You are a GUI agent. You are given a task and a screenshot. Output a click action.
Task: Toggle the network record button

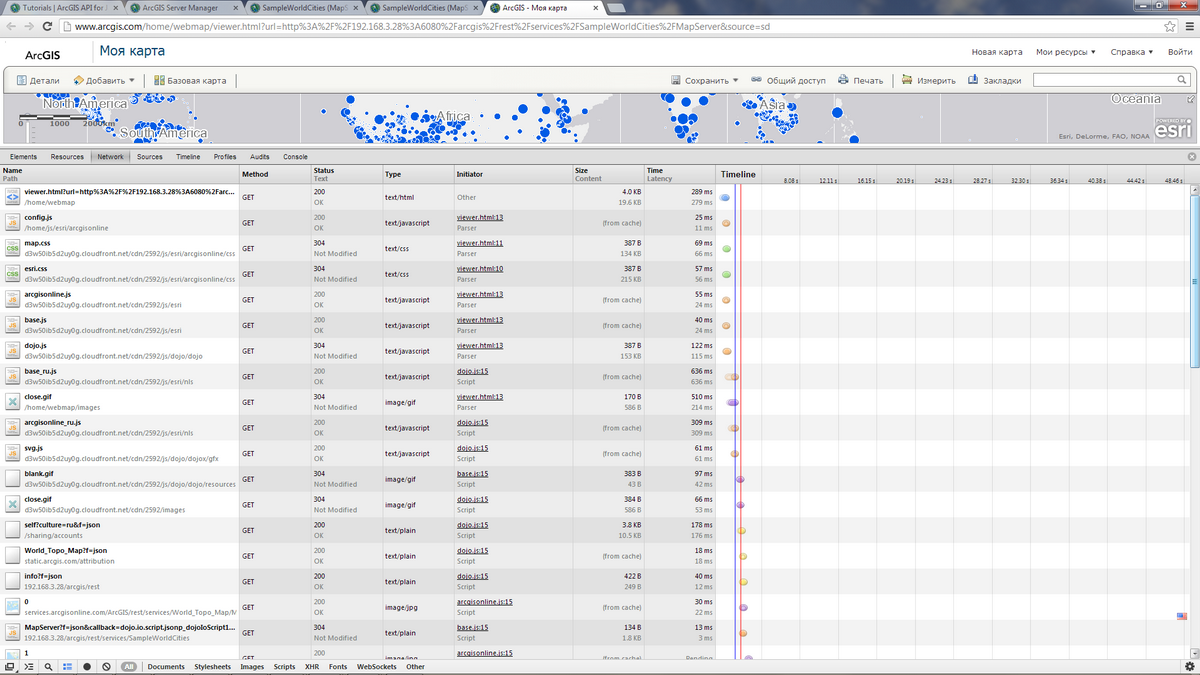point(87,666)
